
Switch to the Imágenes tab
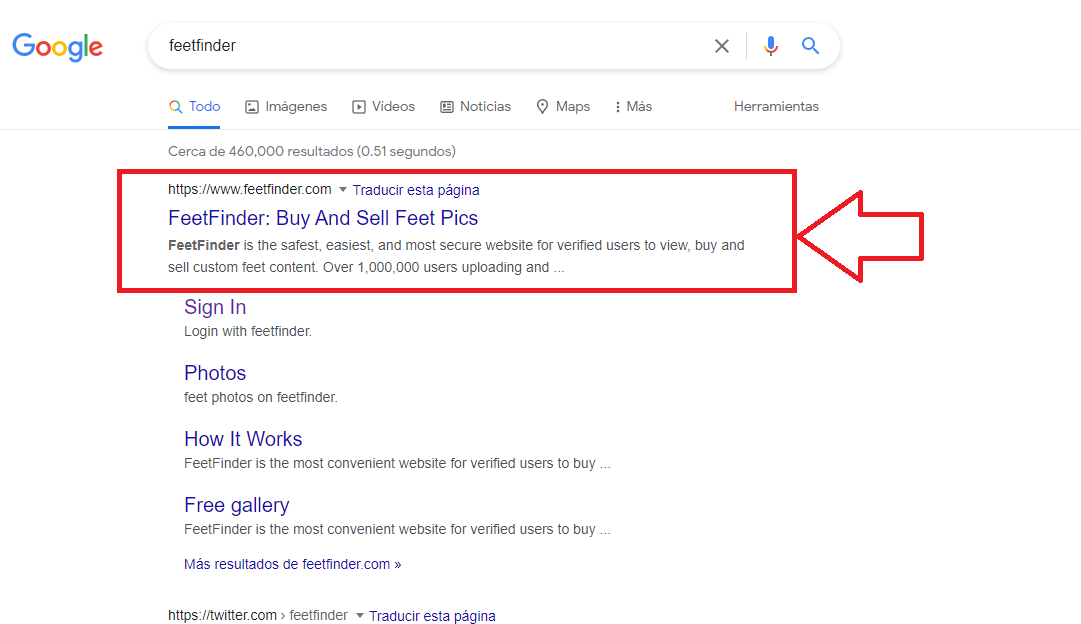coord(286,107)
